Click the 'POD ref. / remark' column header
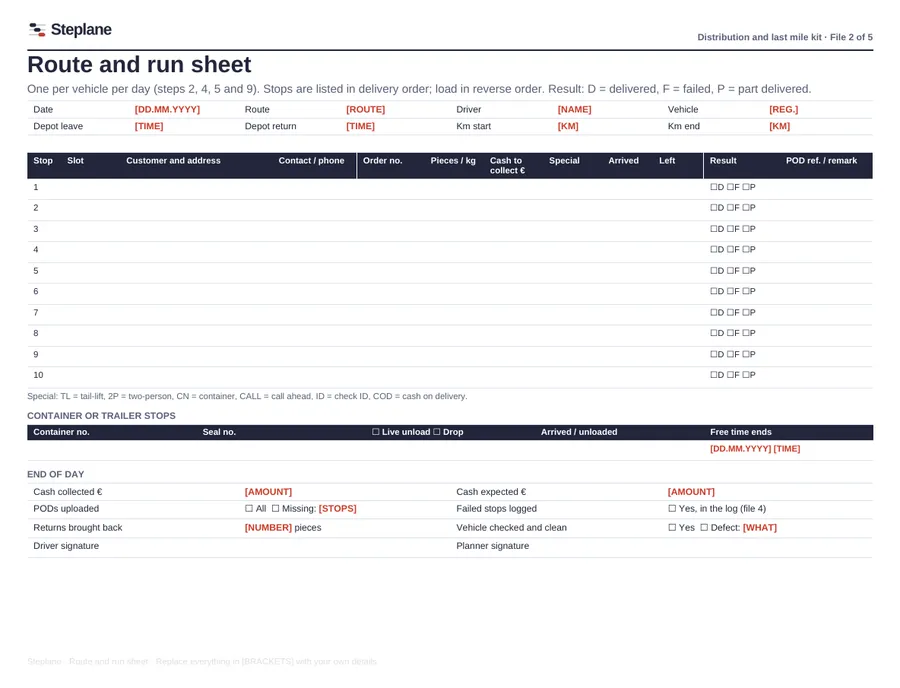 pyautogui.click(x=821, y=161)
